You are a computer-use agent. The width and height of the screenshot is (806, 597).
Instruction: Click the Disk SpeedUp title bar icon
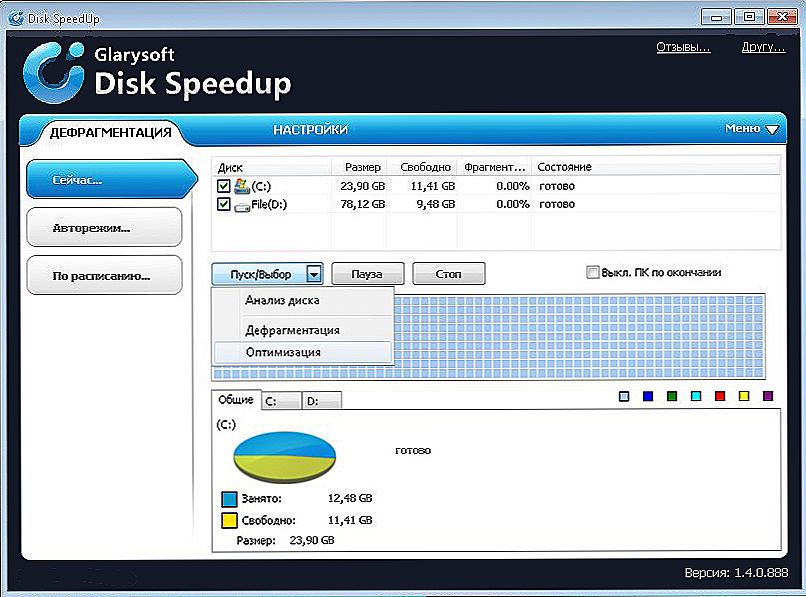(16, 19)
